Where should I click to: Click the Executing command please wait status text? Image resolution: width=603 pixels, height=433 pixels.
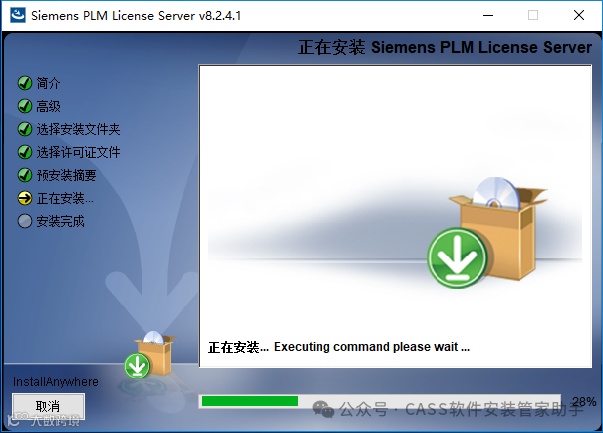372,347
